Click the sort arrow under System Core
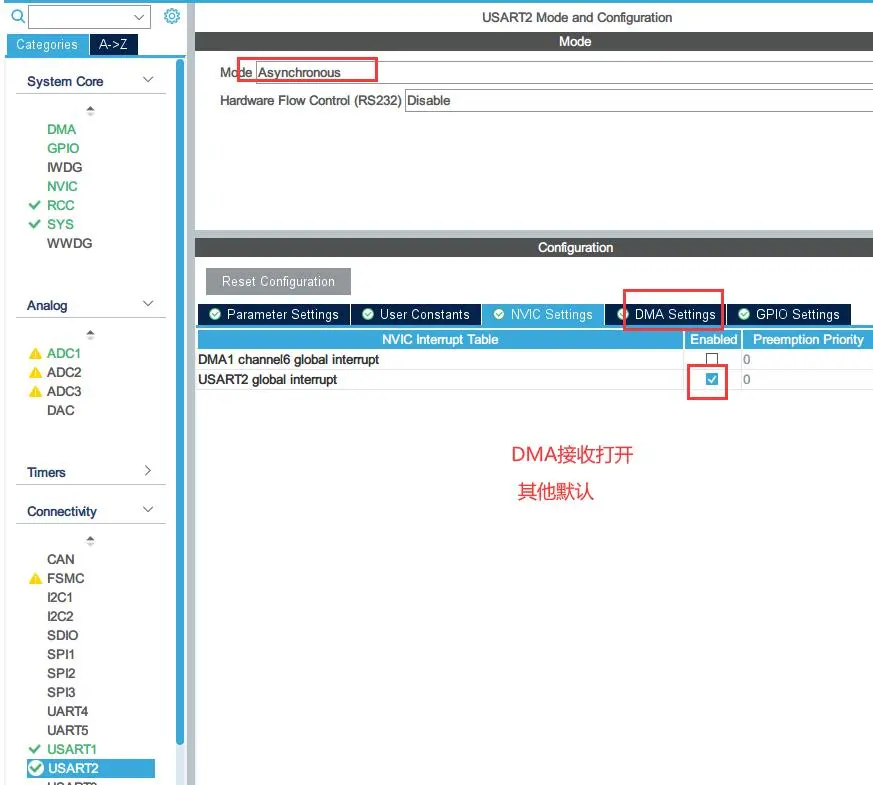This screenshot has width=873, height=785. click(91, 111)
